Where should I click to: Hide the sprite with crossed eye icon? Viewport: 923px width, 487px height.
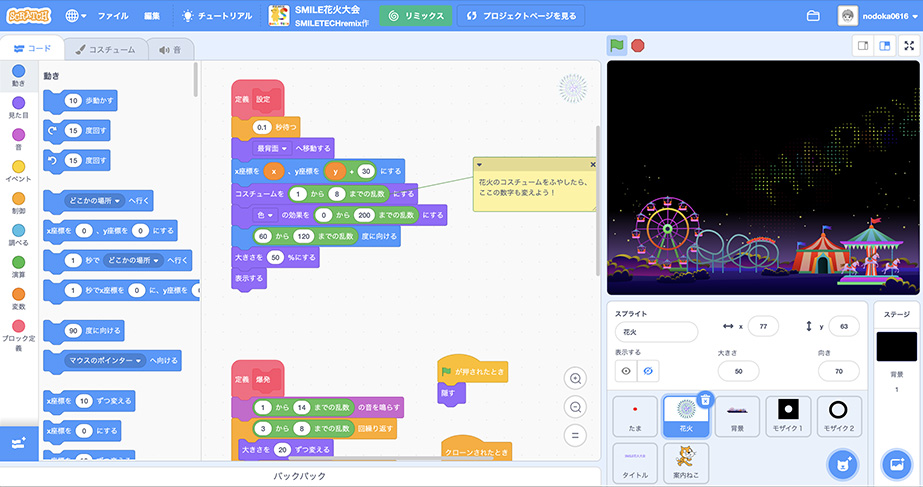coord(648,371)
